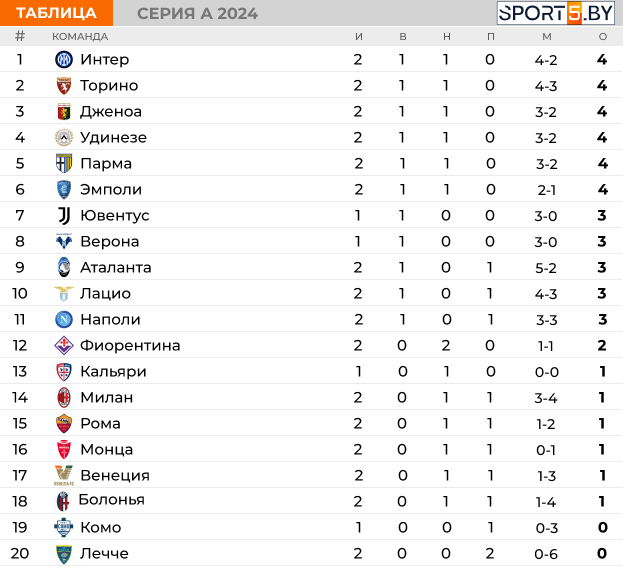
Task: Open the Удинезе team name link
Action: [113, 138]
